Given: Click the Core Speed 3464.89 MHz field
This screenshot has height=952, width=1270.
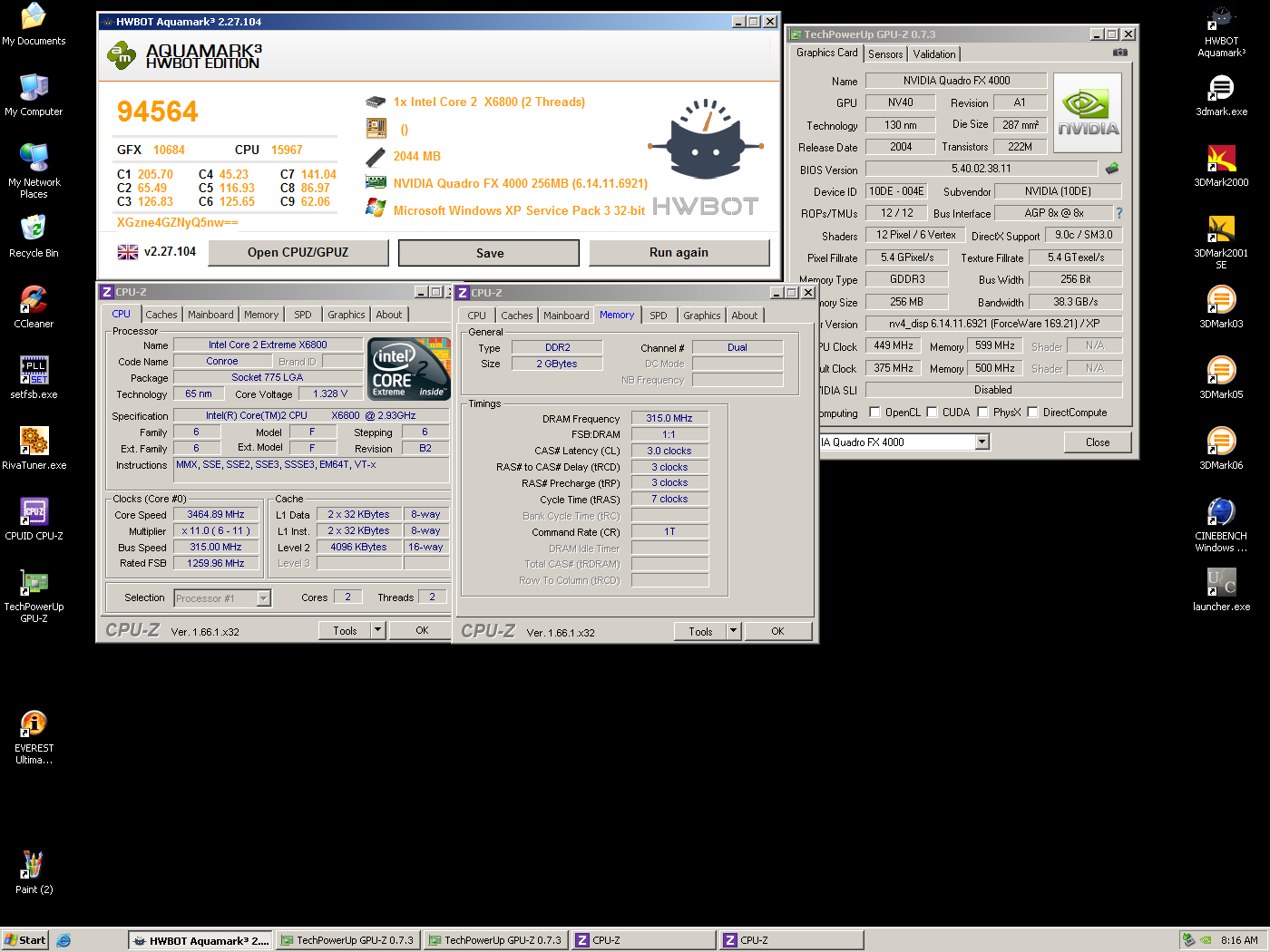Looking at the screenshot, I should [x=216, y=514].
